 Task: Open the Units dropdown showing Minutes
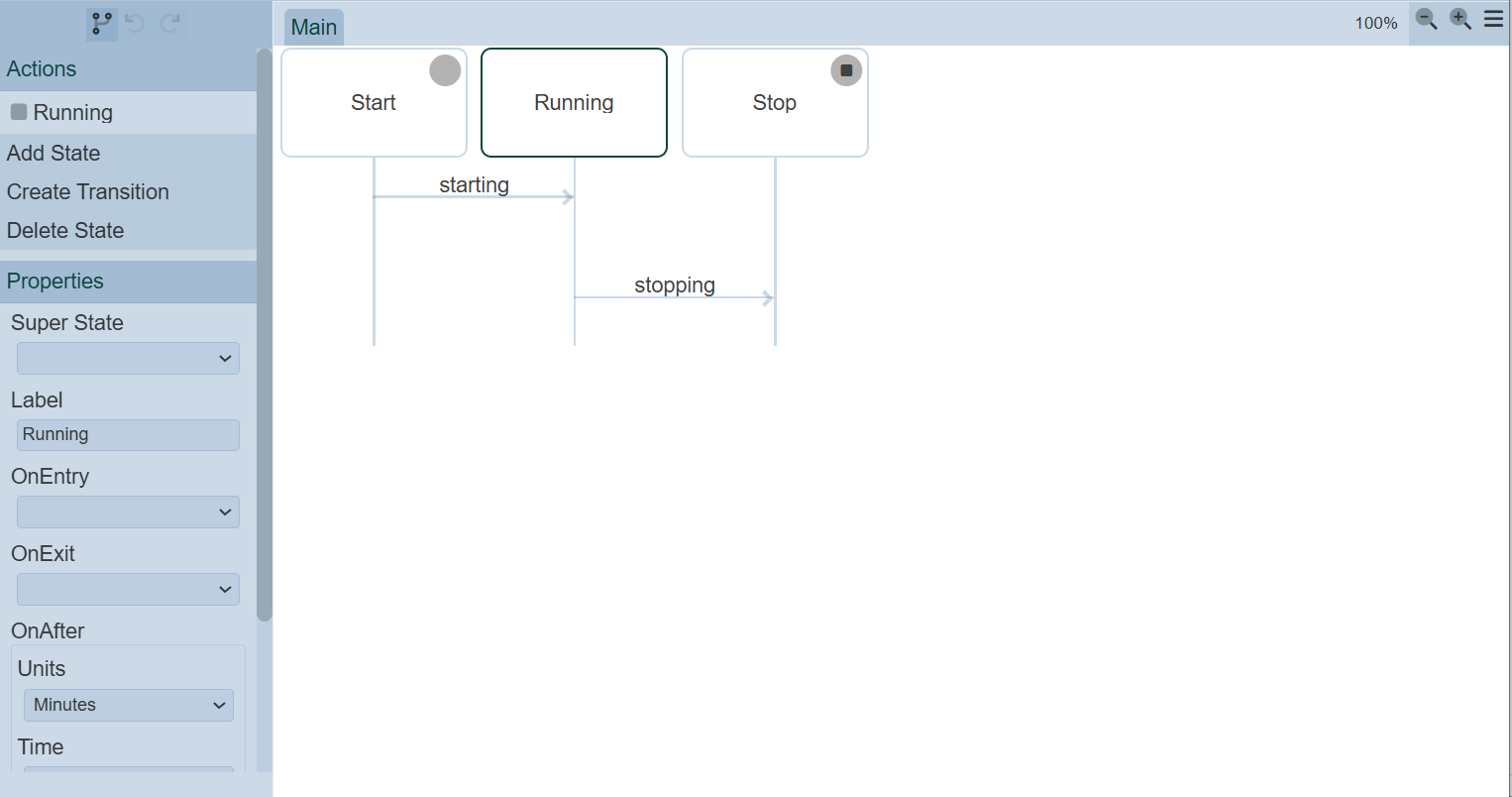tap(129, 705)
